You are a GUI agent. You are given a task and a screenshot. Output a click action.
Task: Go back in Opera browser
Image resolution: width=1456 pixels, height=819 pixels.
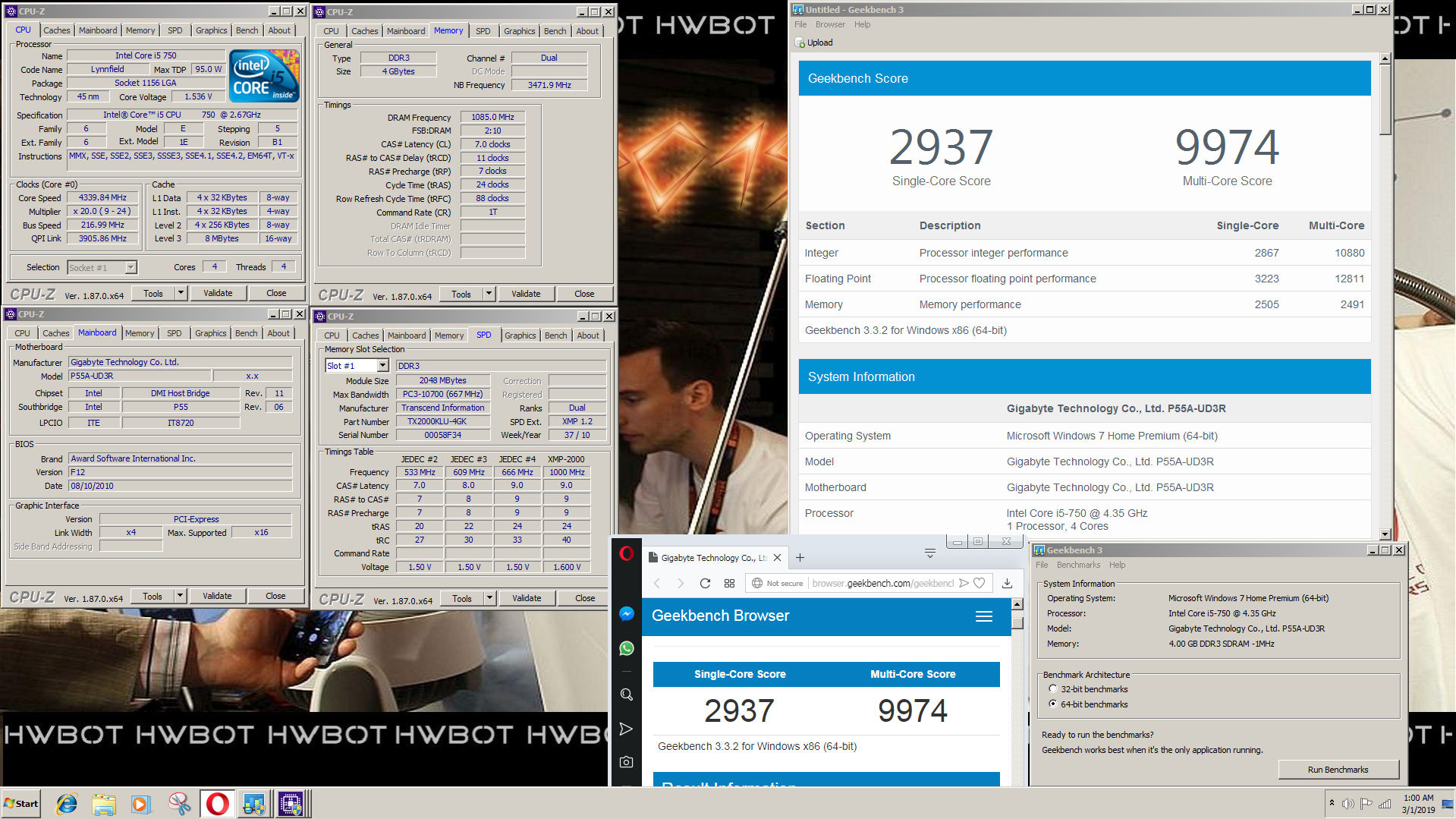(657, 583)
